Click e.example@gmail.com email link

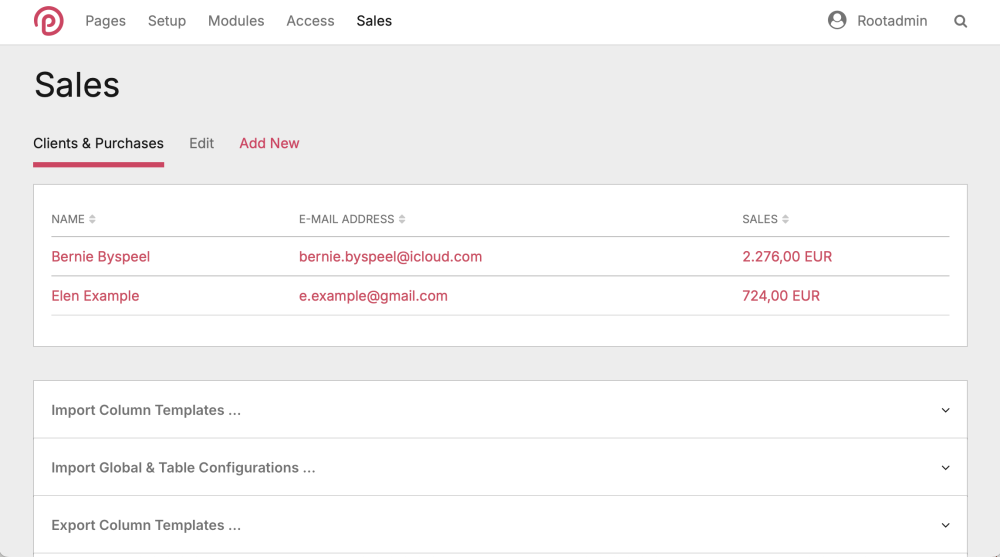pyautogui.click(x=373, y=296)
